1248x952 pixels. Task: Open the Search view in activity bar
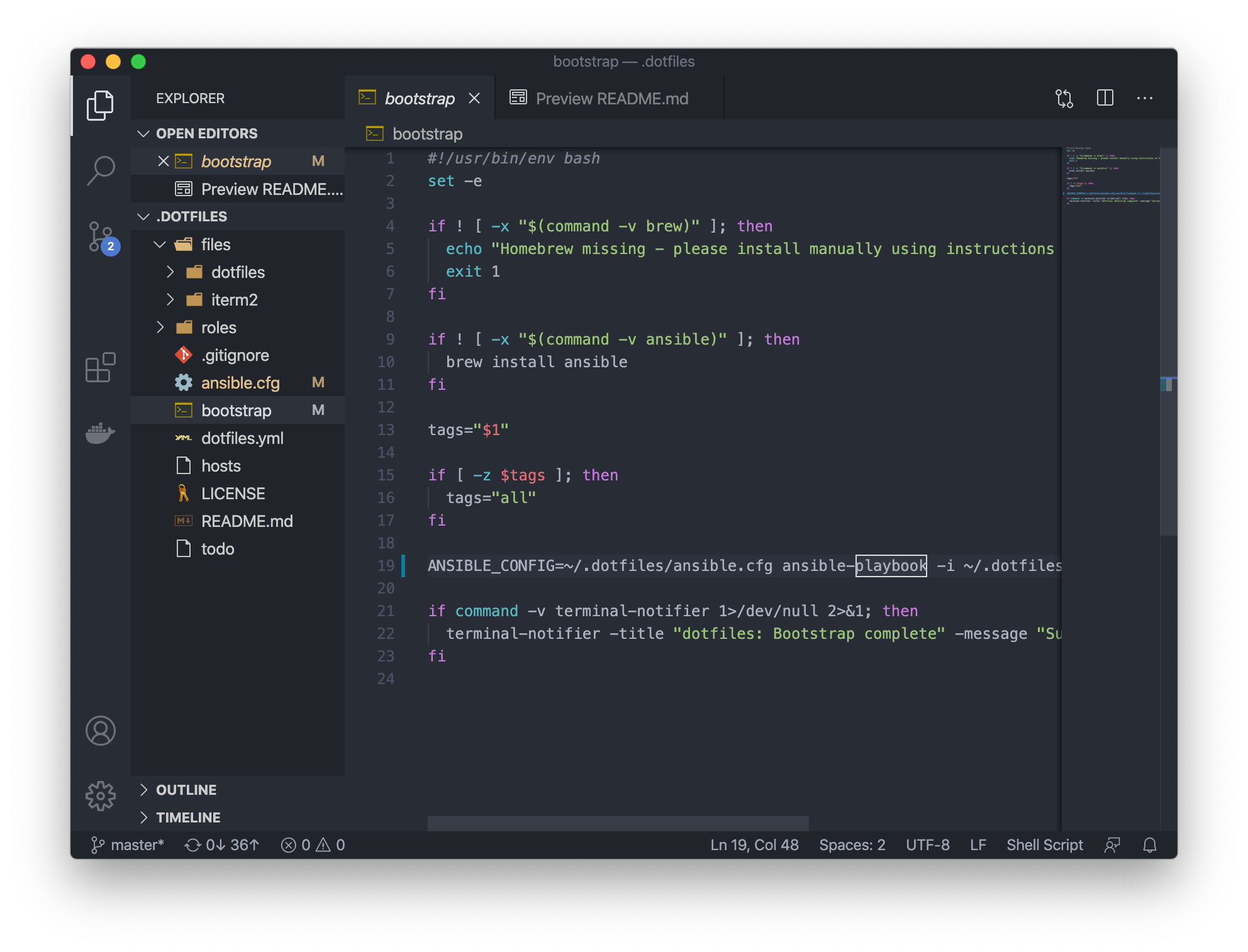[x=101, y=170]
